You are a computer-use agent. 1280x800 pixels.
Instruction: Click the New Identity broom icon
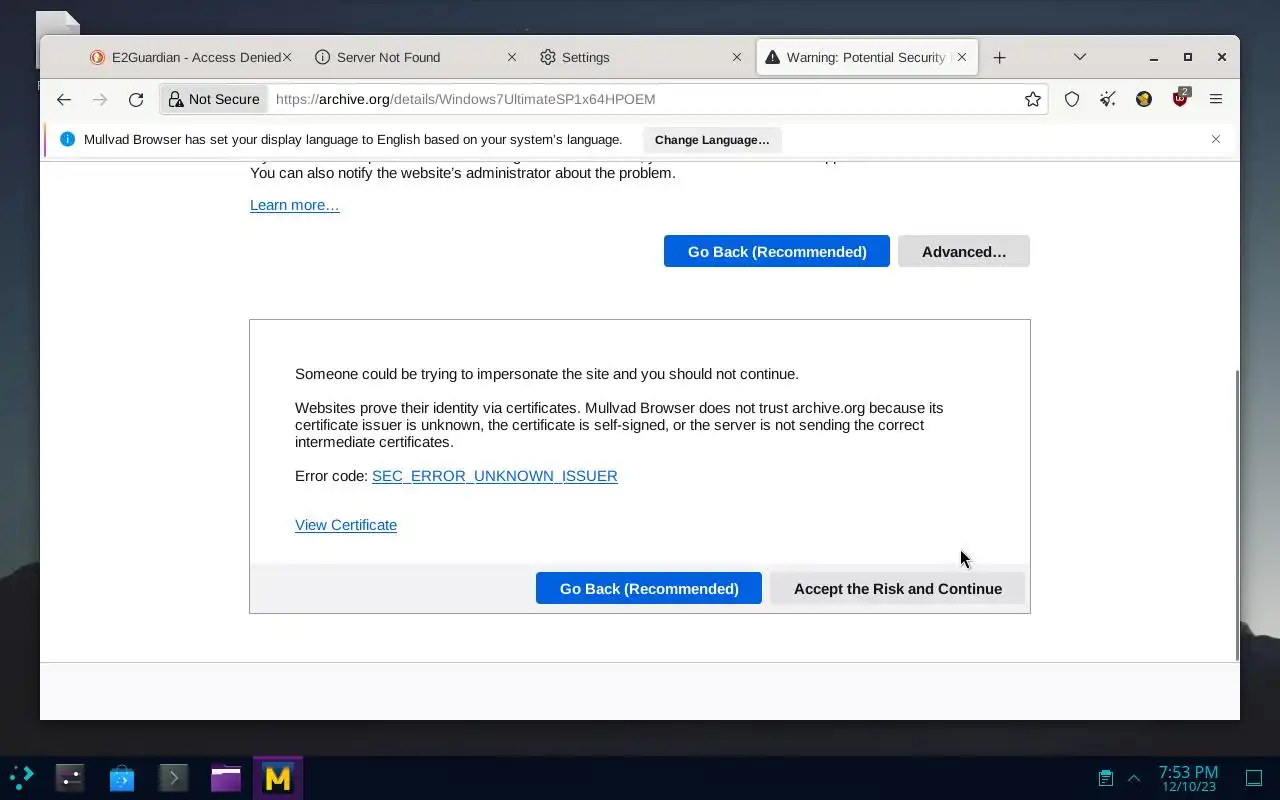pos(1108,99)
